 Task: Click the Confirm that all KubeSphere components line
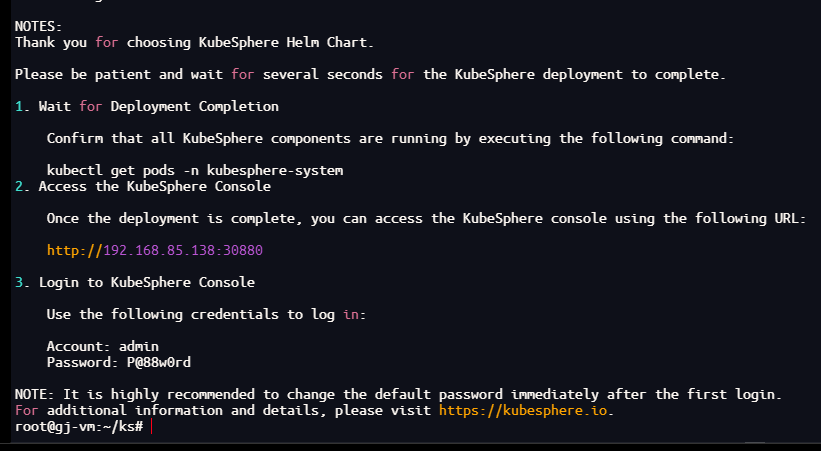click(x=390, y=138)
